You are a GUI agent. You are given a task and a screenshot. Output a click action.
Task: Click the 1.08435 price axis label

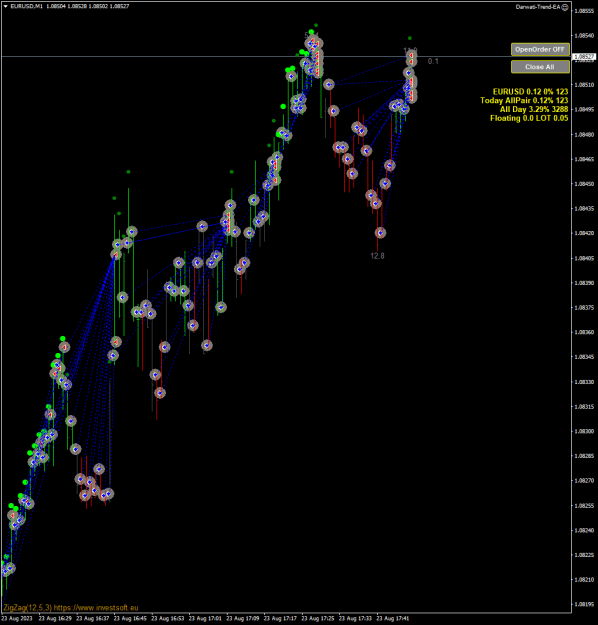coord(584,208)
